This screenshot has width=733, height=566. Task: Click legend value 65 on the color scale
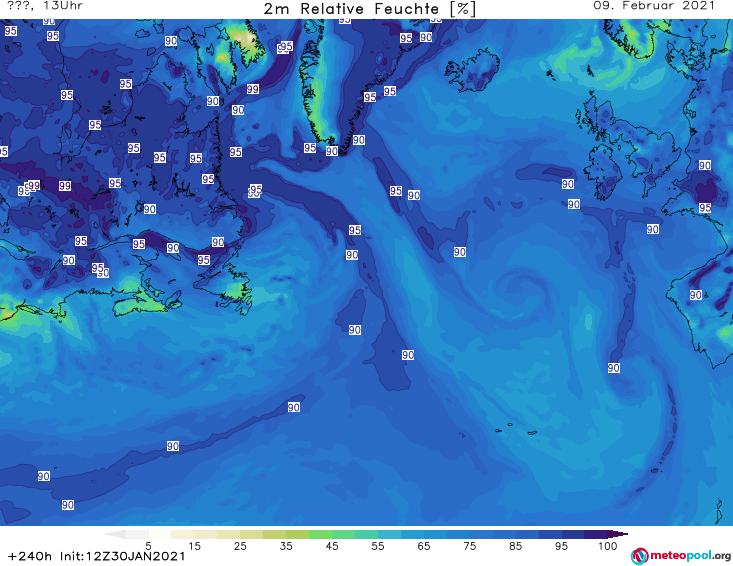click(424, 546)
